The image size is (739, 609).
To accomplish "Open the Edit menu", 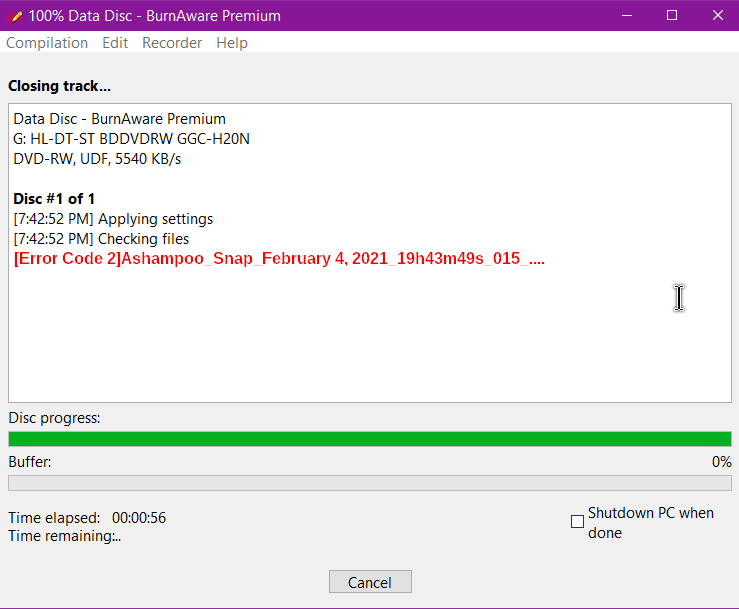I will tap(115, 43).
